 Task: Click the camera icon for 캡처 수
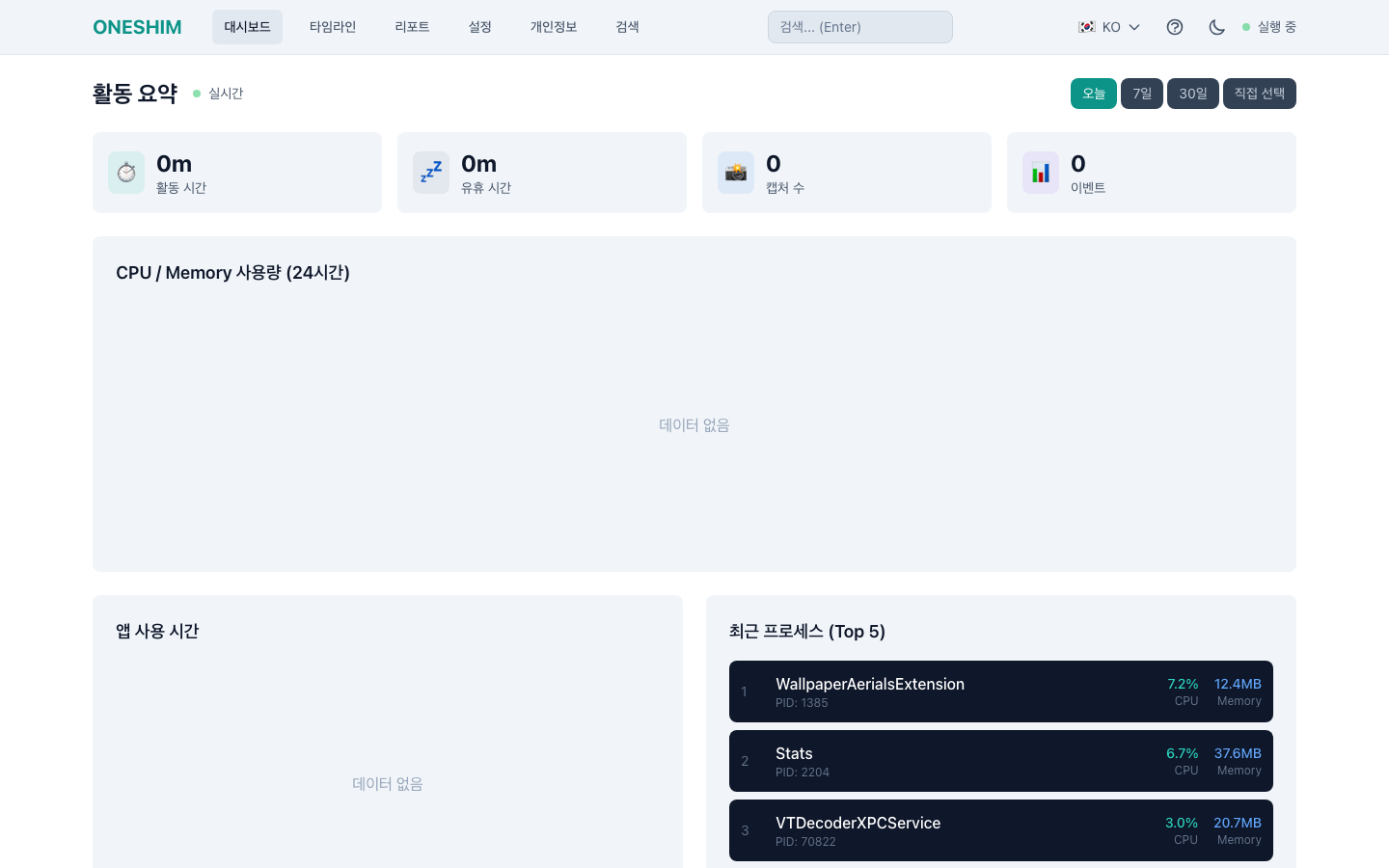click(736, 173)
